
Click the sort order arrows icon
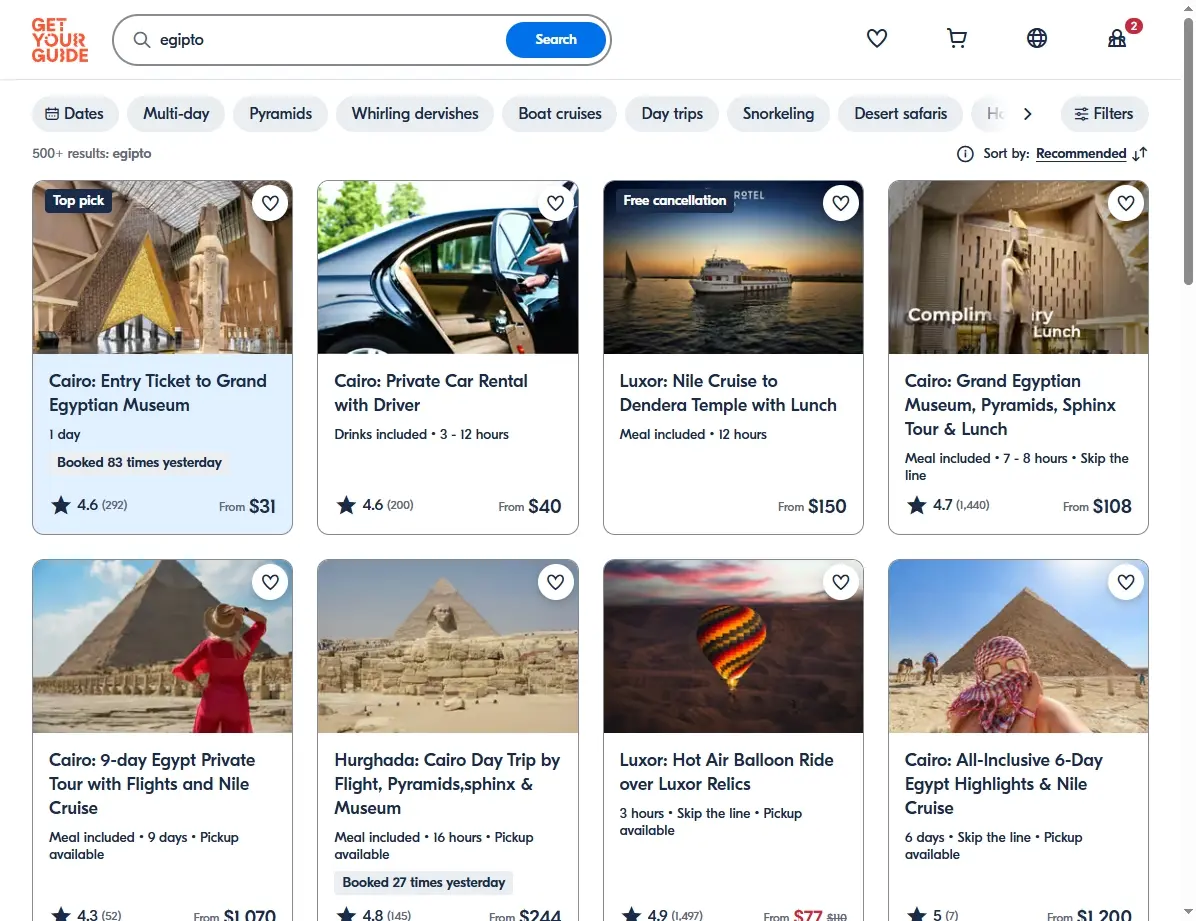pos(1140,154)
